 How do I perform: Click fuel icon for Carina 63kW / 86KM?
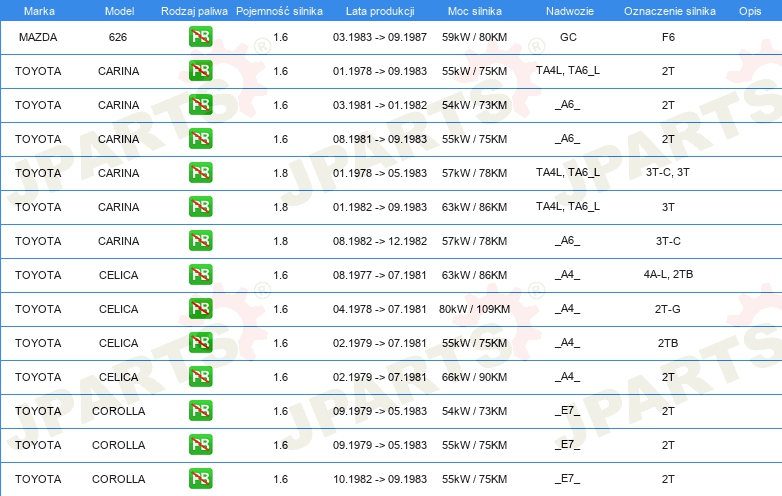coord(200,206)
